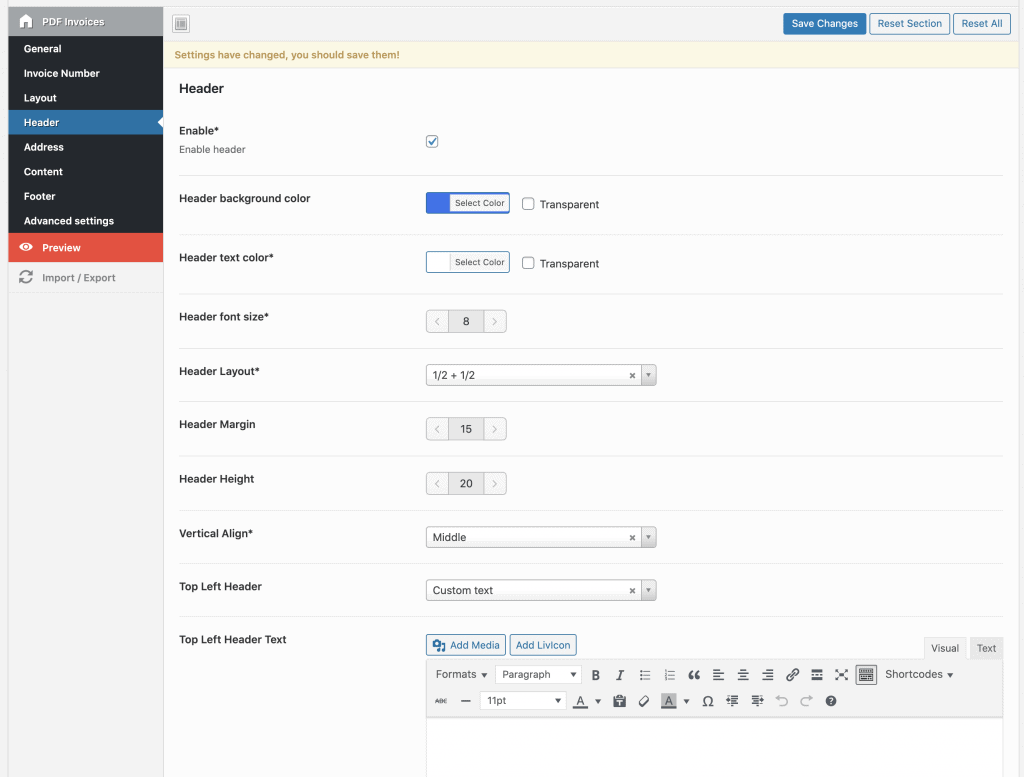Insert special character with omega icon
Image resolution: width=1024 pixels, height=777 pixels.
(x=707, y=701)
